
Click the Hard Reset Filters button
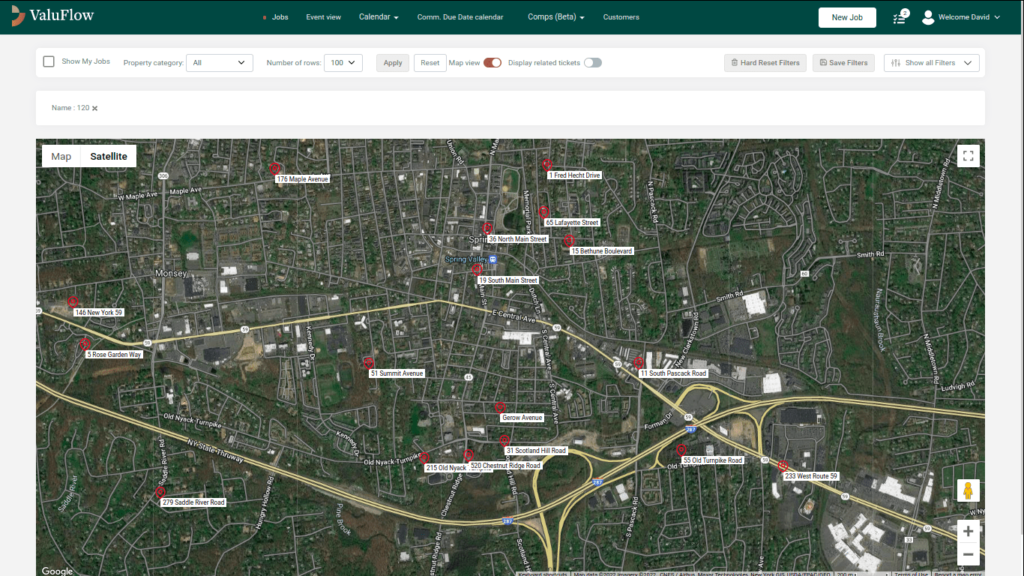[764, 63]
